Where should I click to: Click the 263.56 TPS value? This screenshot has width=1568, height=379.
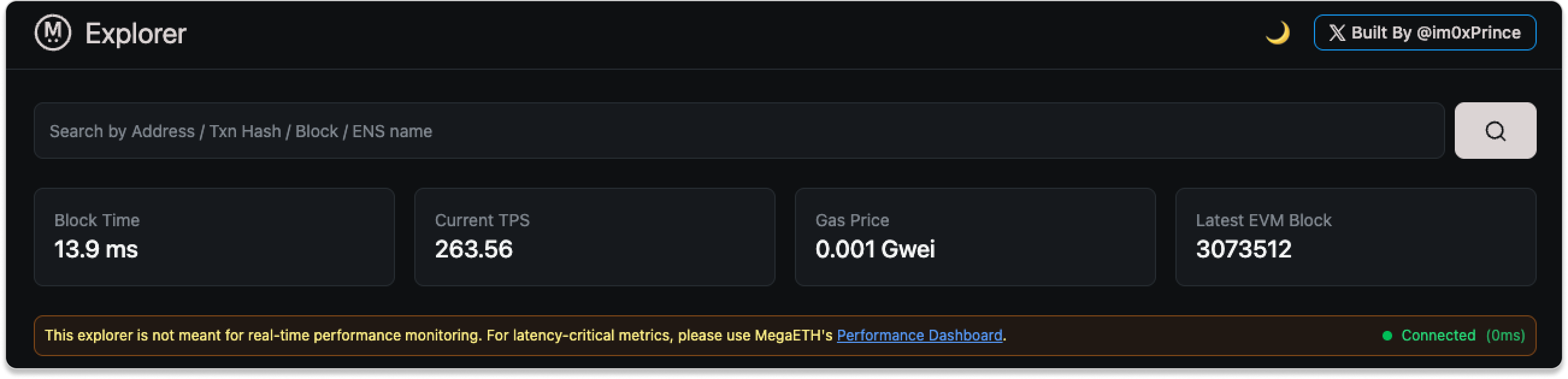[x=473, y=250]
